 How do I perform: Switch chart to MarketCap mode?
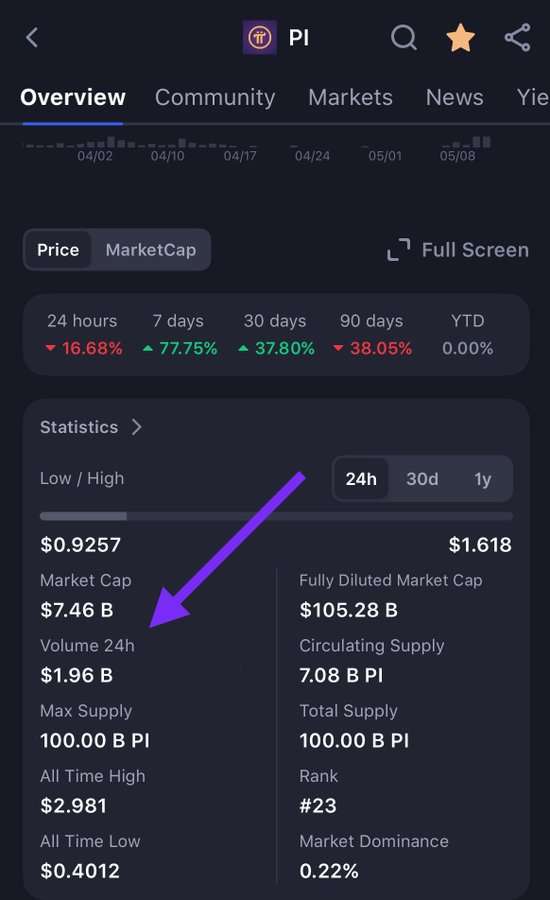click(x=151, y=250)
